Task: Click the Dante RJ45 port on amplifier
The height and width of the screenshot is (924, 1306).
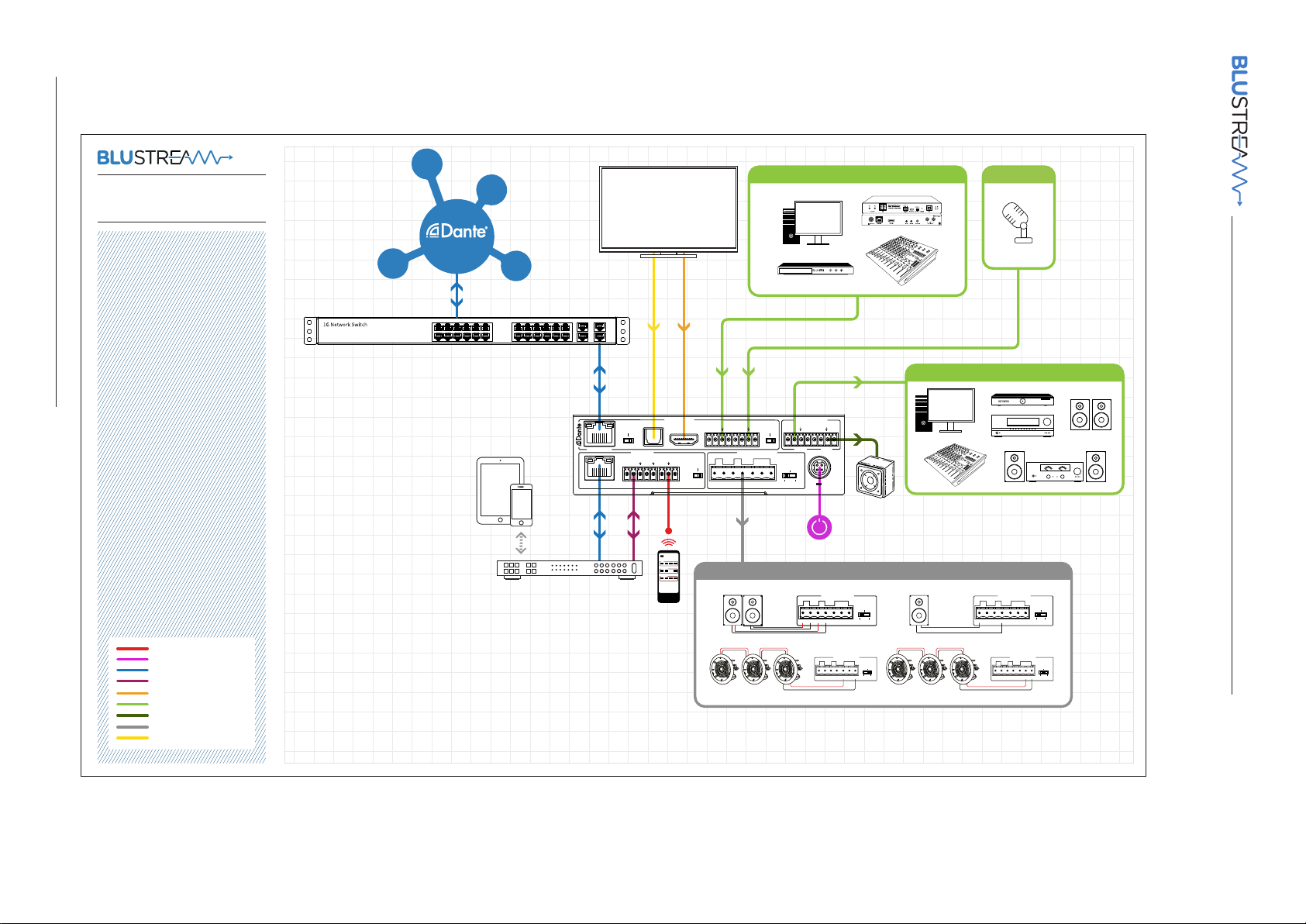Action: click(599, 433)
